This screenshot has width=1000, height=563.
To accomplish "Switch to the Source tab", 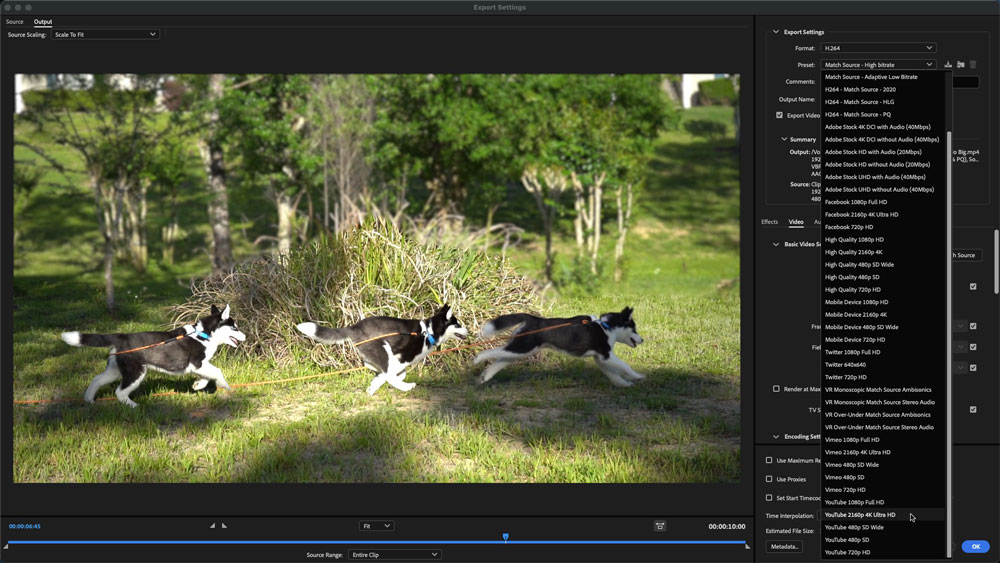I will click(x=15, y=21).
